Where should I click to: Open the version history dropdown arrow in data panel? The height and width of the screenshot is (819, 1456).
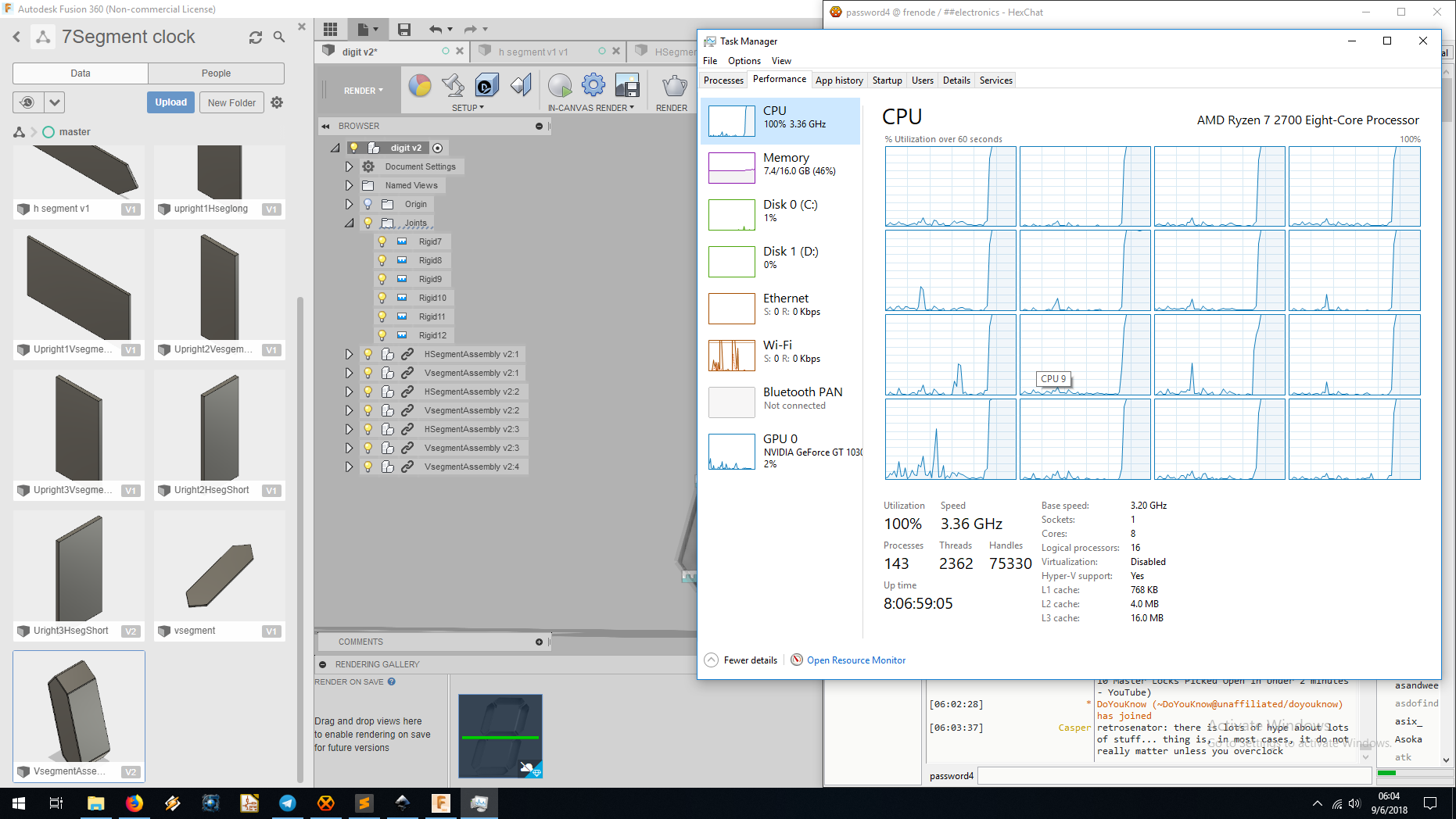(x=54, y=102)
